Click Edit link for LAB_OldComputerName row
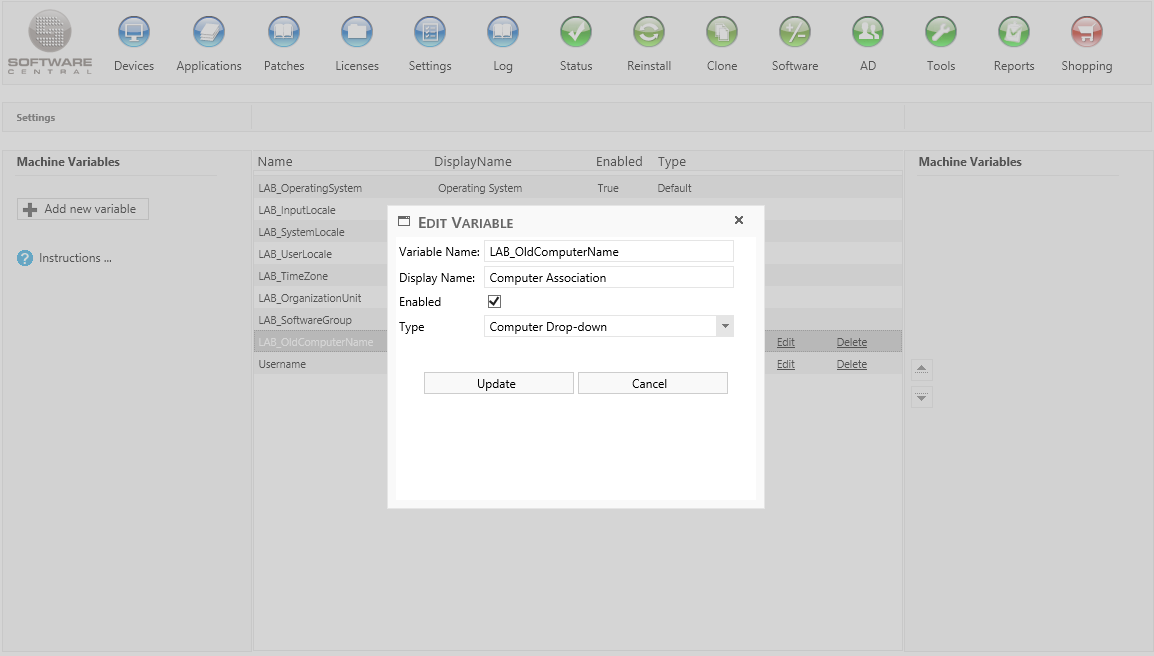1154x656 pixels. coord(785,342)
